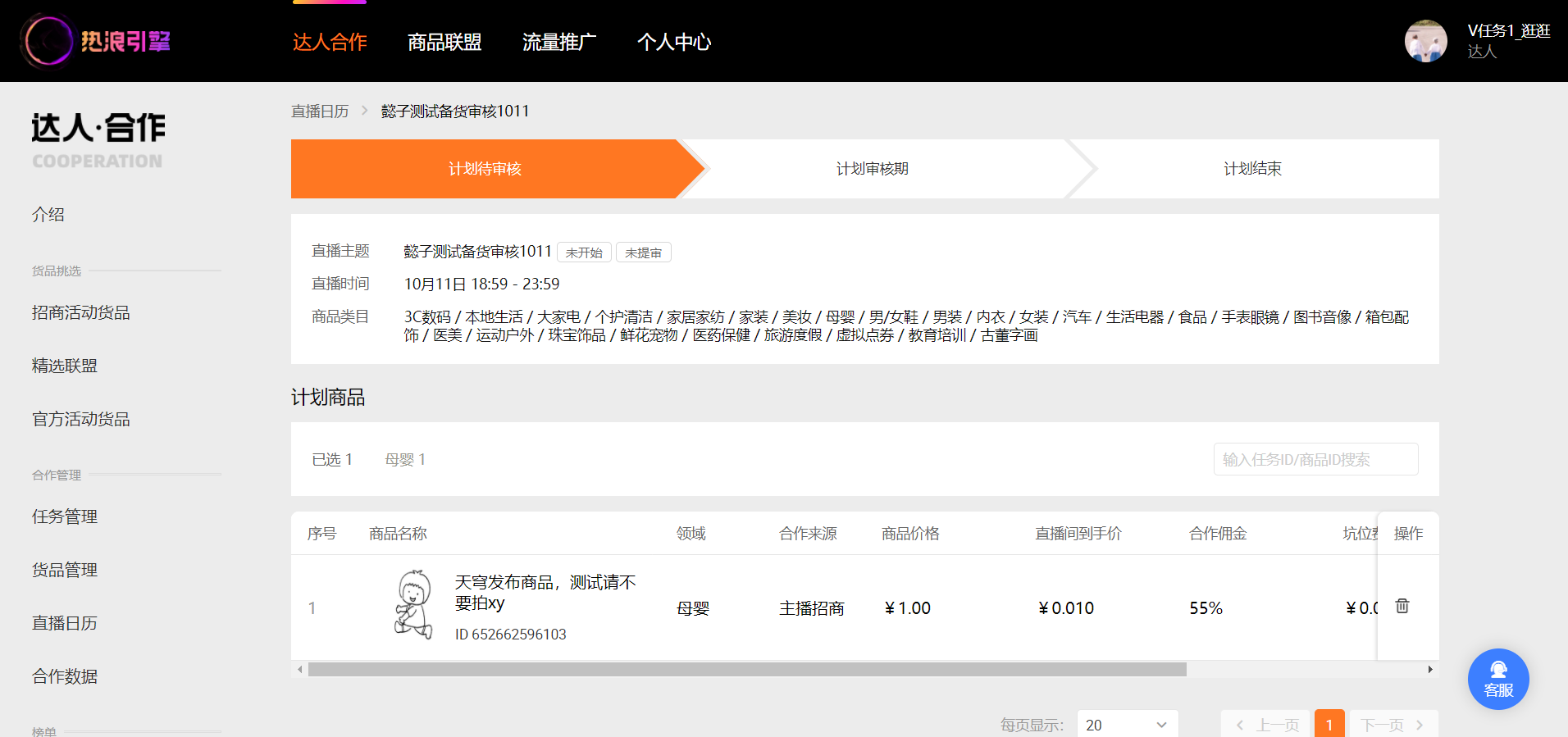Click 商品名称 column header
The width and height of the screenshot is (1568, 737).
coord(398,534)
